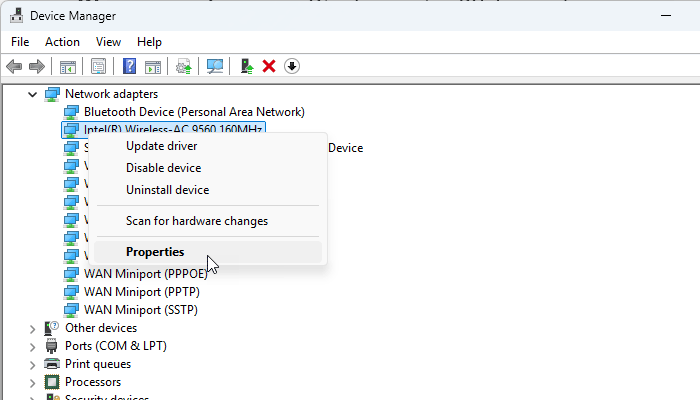The height and width of the screenshot is (400, 700).
Task: Collapse the Network adapters category
Action: [32, 94]
